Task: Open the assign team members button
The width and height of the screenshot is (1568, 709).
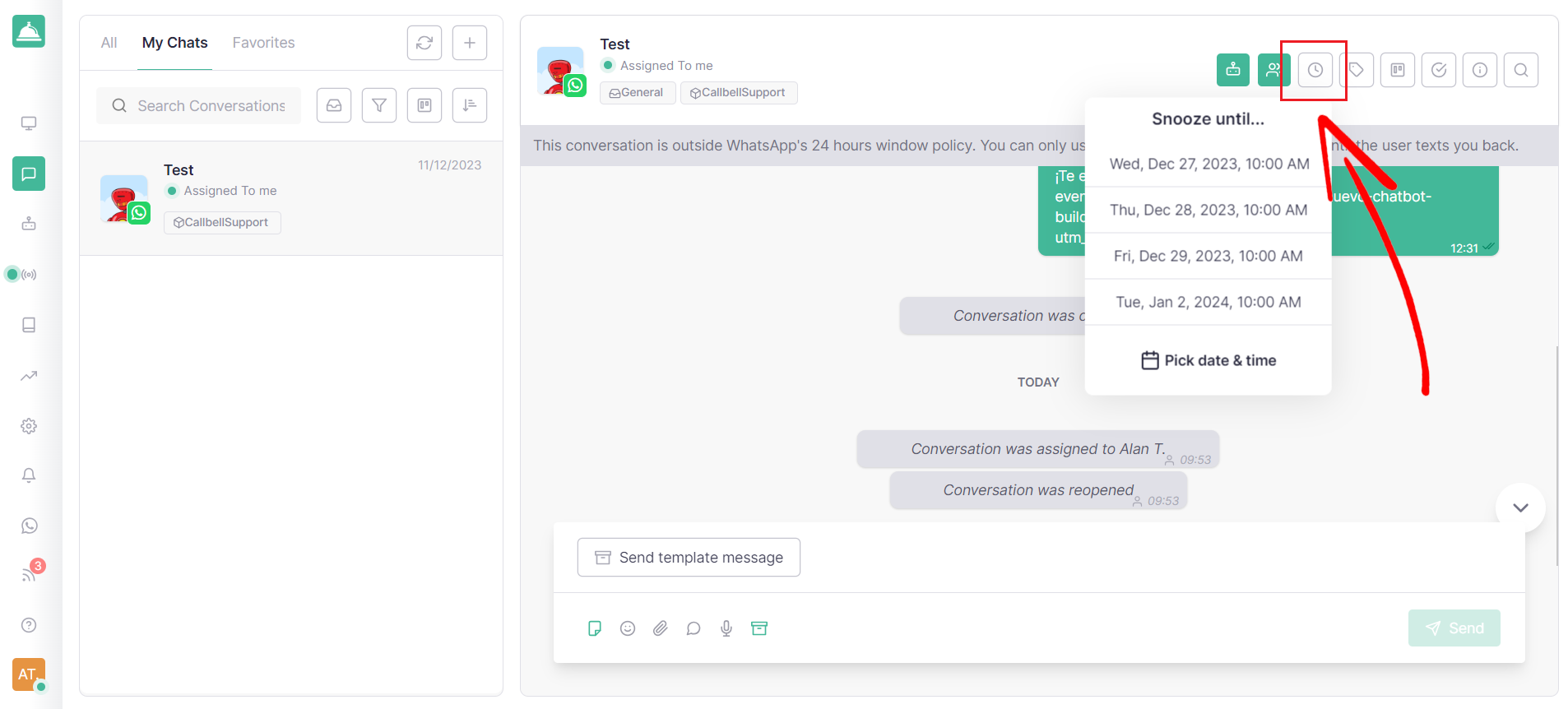Action: coord(1273,70)
